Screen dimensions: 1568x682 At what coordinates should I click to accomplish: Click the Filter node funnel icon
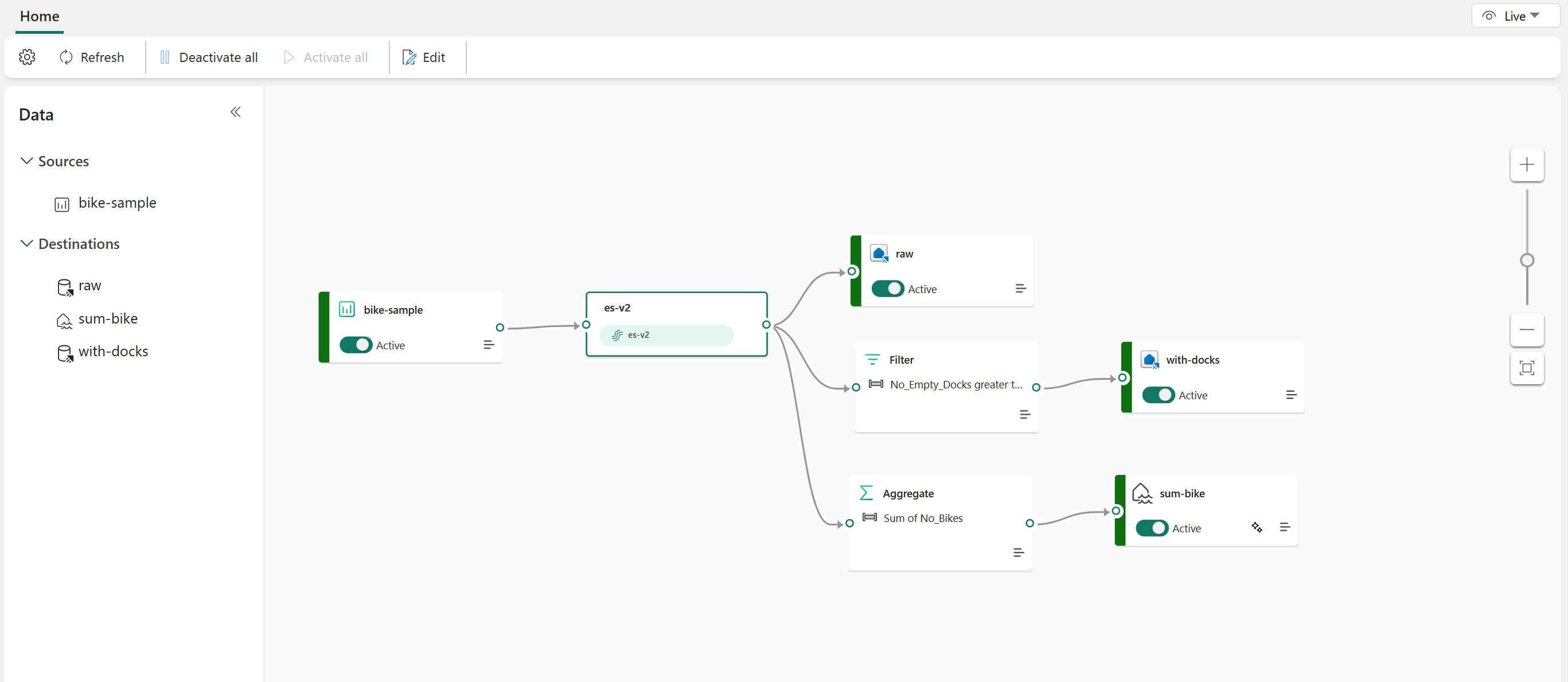pyautogui.click(x=871, y=359)
